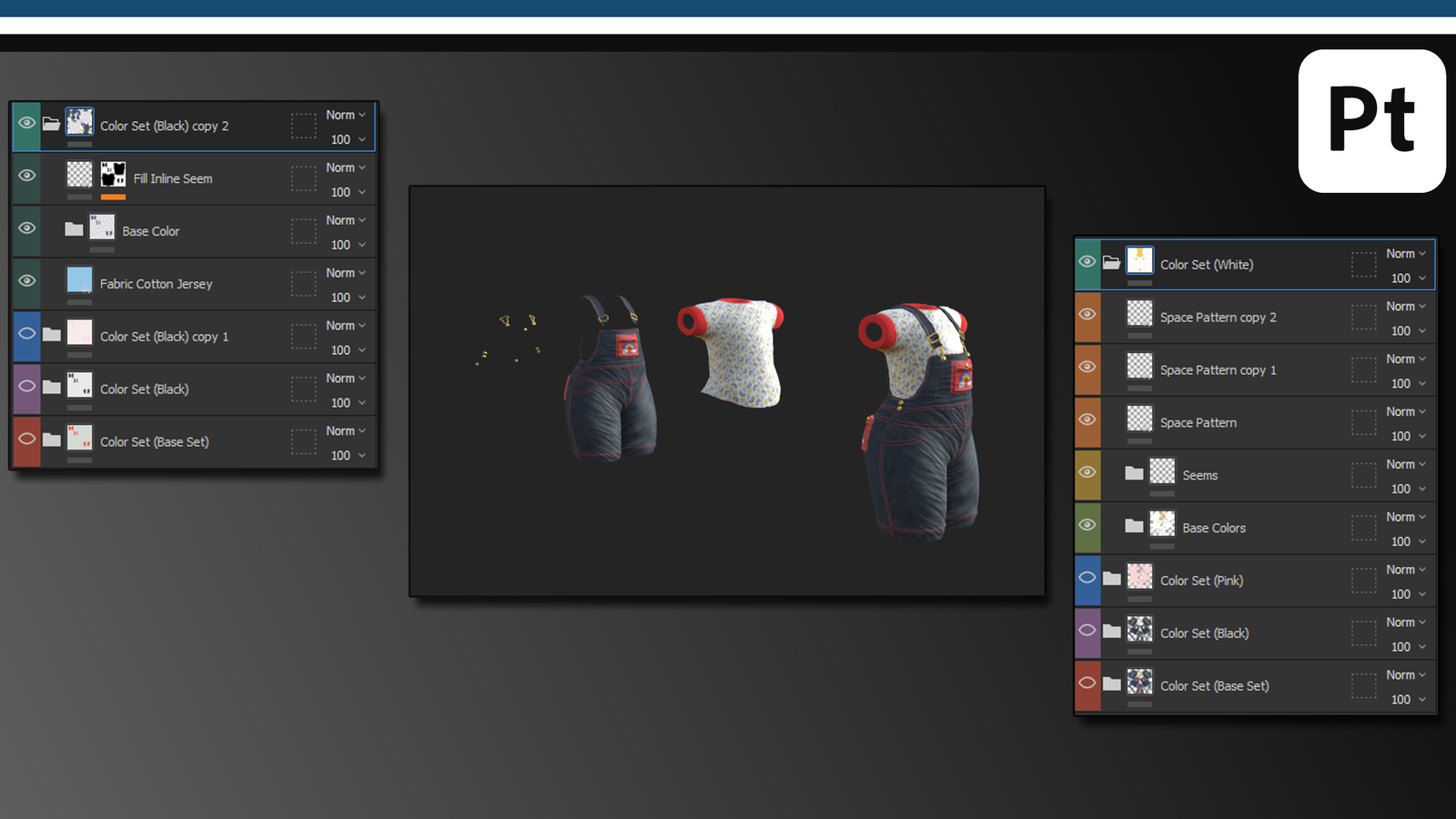The height and width of the screenshot is (819, 1456).
Task: Show the Color Set (Pink) group
Action: coord(1087,579)
